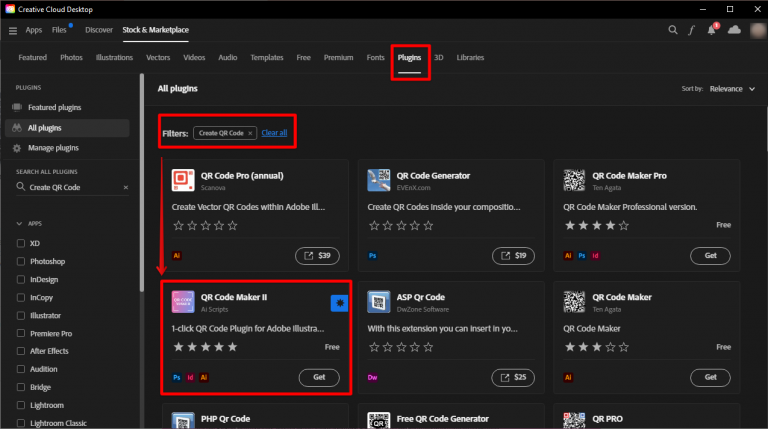Tick the Illustrator filter checkbox
This screenshot has height=429, width=768.
click(x=22, y=315)
